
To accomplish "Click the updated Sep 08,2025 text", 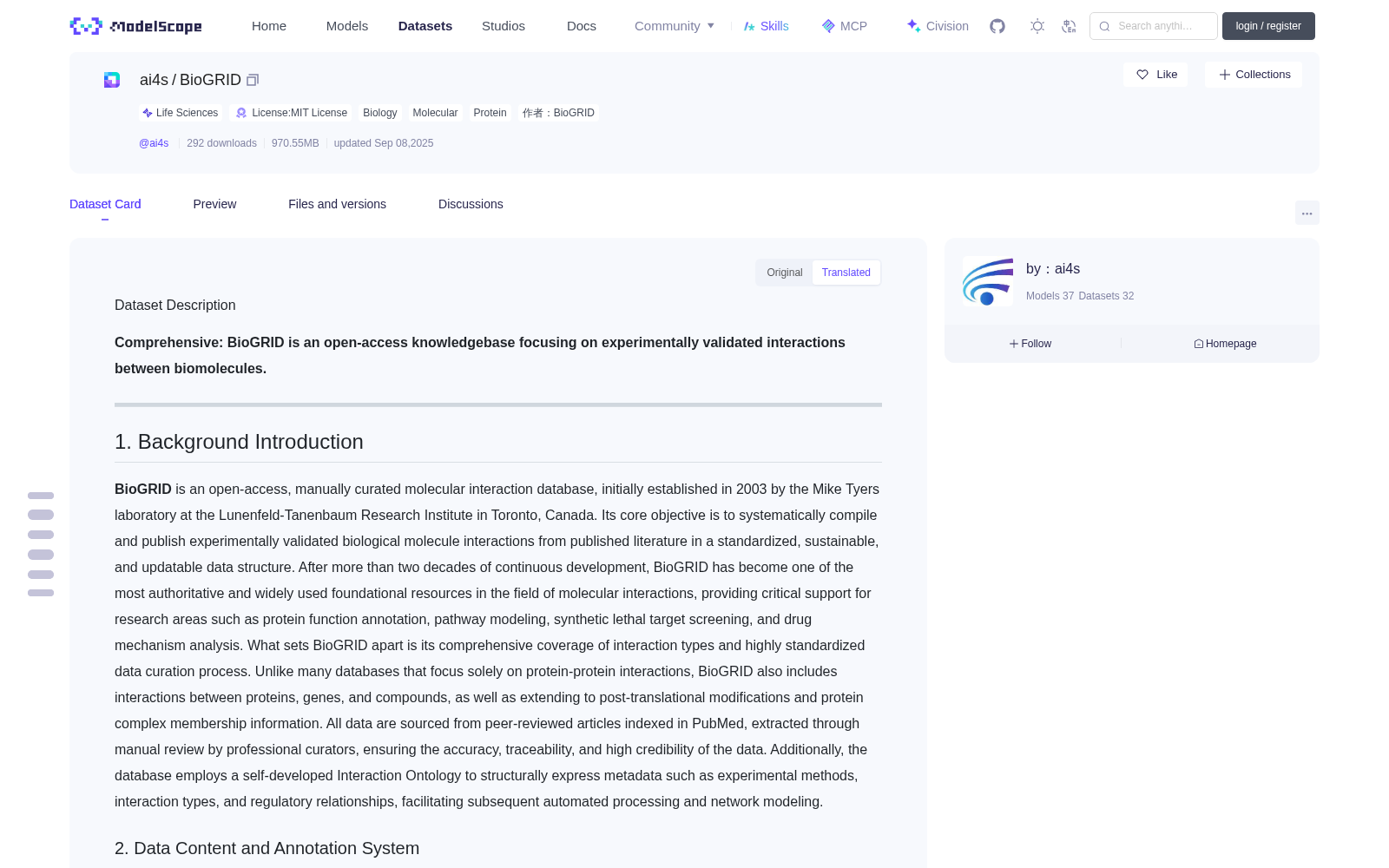I will (384, 143).
